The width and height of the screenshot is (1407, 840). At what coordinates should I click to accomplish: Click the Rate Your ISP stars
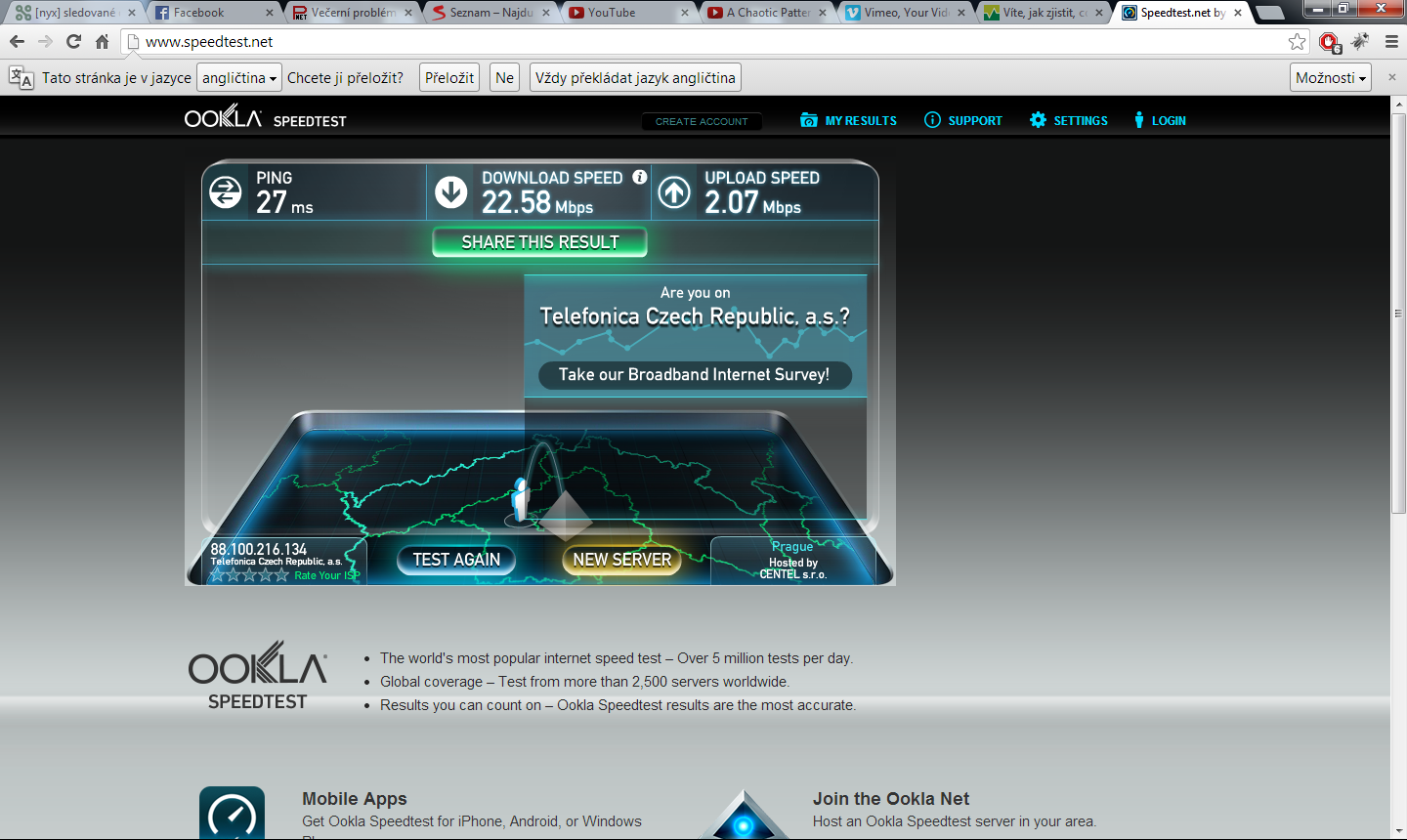click(x=250, y=575)
